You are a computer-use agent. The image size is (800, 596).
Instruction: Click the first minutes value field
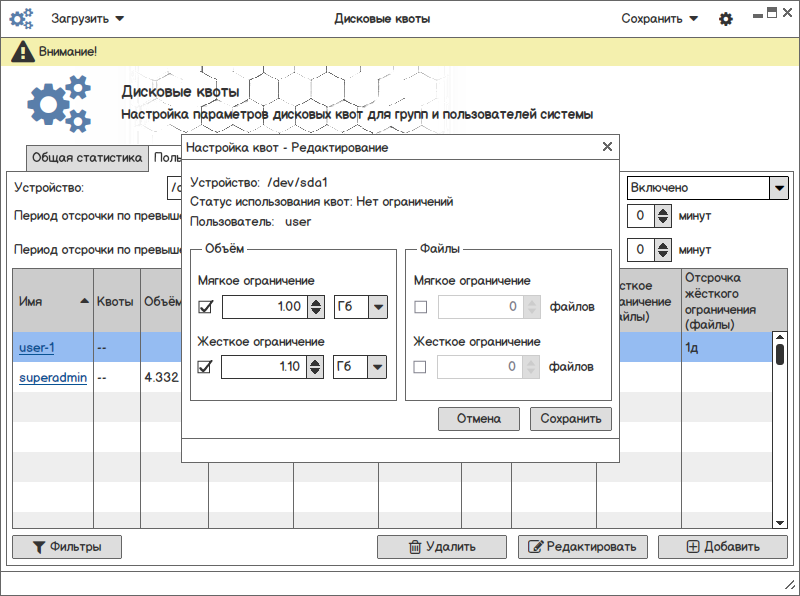[641, 216]
